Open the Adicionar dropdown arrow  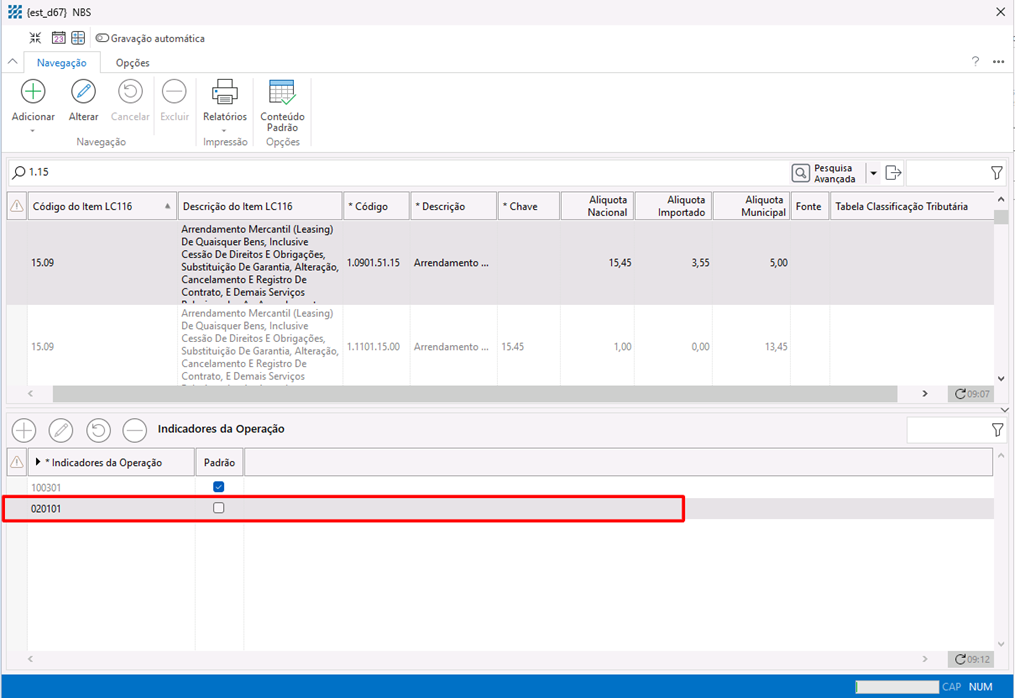tap(33, 130)
